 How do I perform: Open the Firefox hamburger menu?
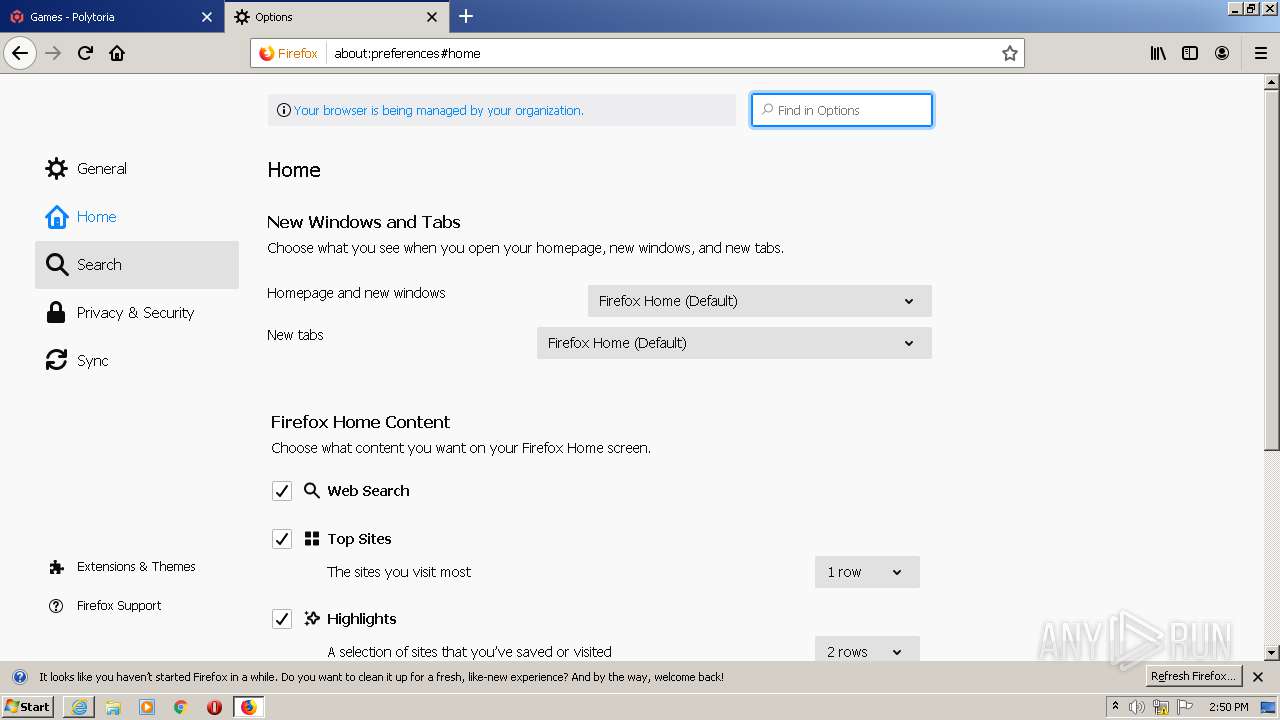(1261, 53)
